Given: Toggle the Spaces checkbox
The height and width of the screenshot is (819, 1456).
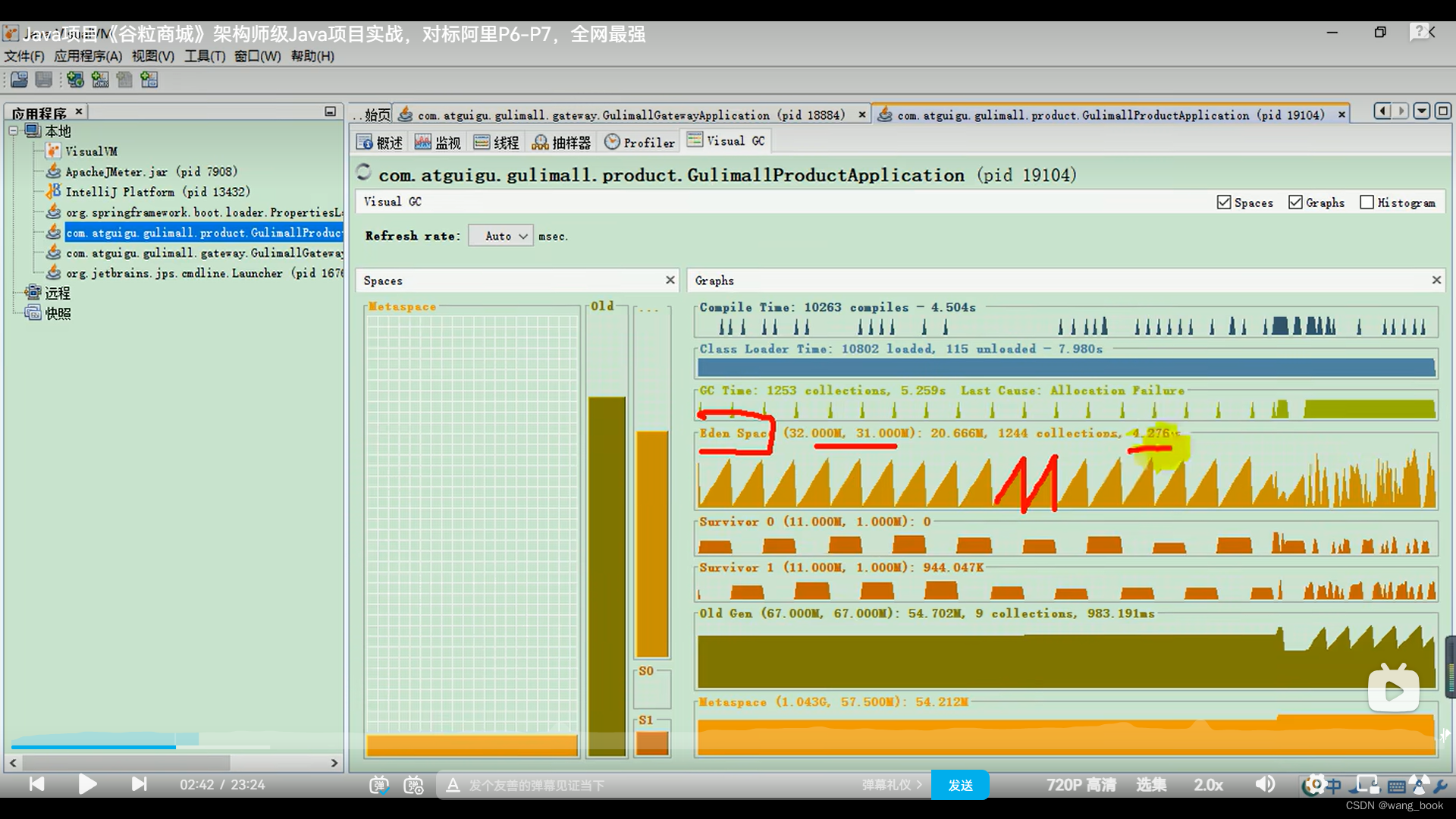Looking at the screenshot, I should coord(1223,202).
